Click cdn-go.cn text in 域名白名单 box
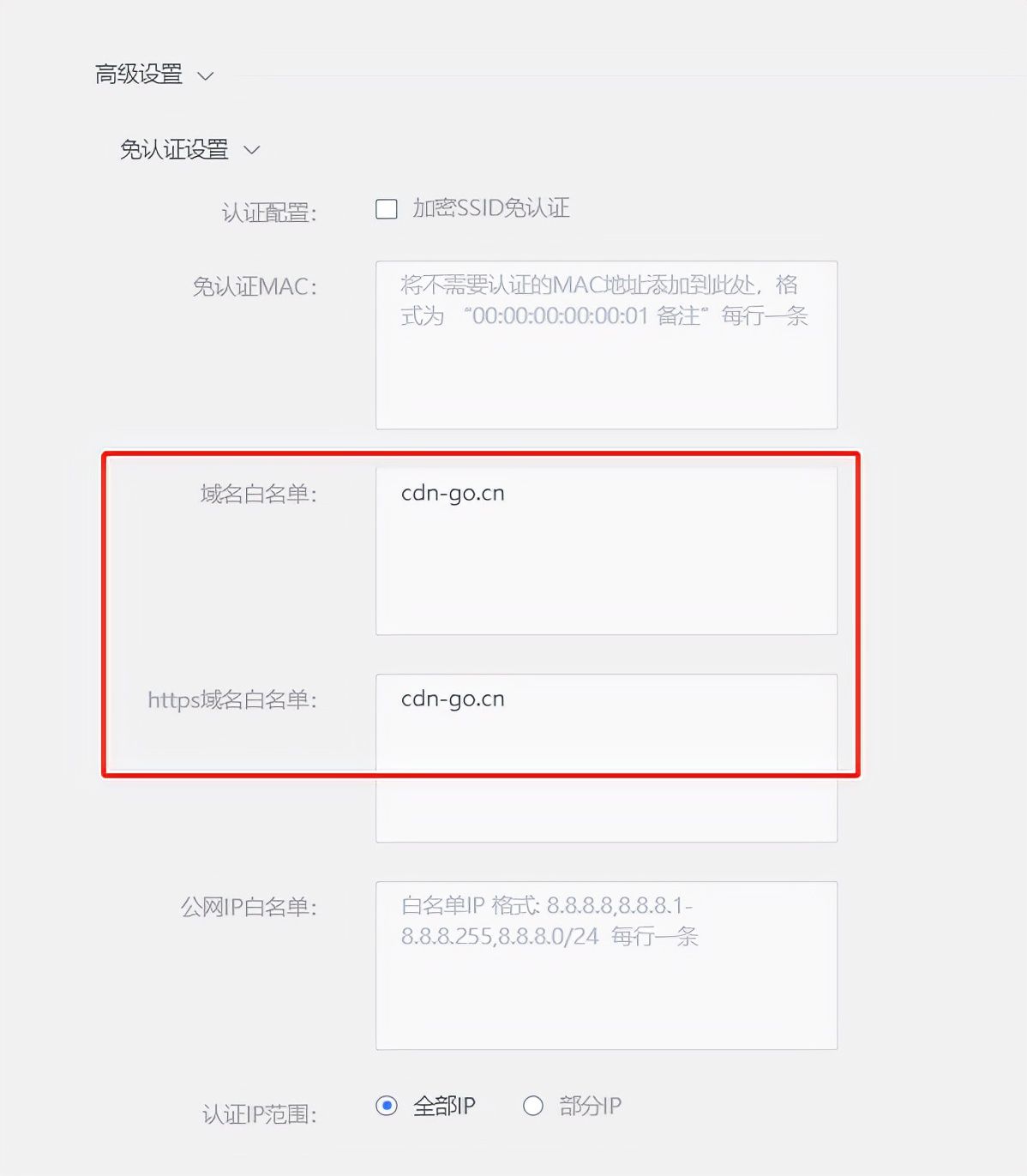Image resolution: width=1027 pixels, height=1176 pixels. pos(453,494)
